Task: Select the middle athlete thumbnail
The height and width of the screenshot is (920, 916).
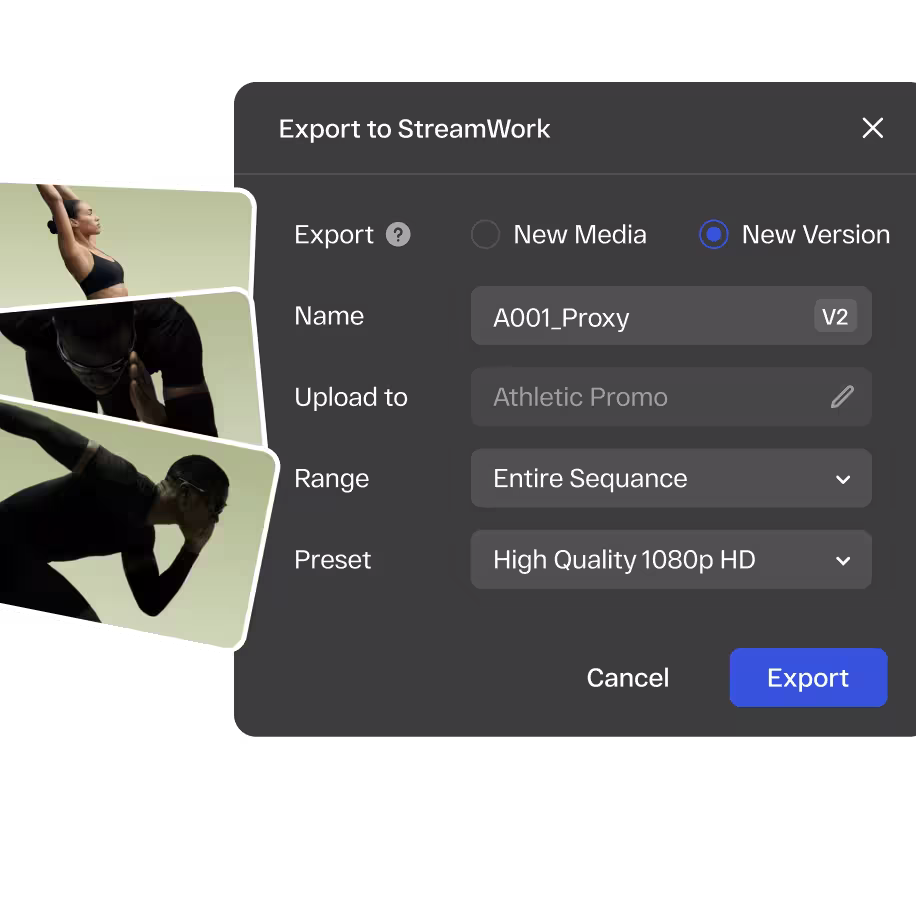Action: (x=132, y=368)
